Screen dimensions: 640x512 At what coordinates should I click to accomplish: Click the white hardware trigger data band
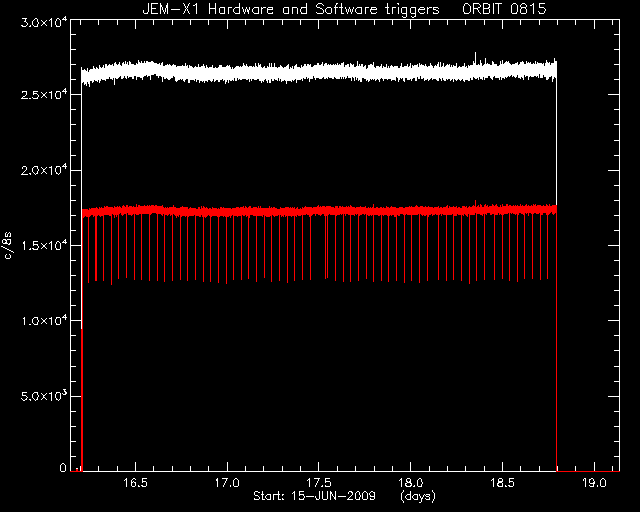[319, 71]
